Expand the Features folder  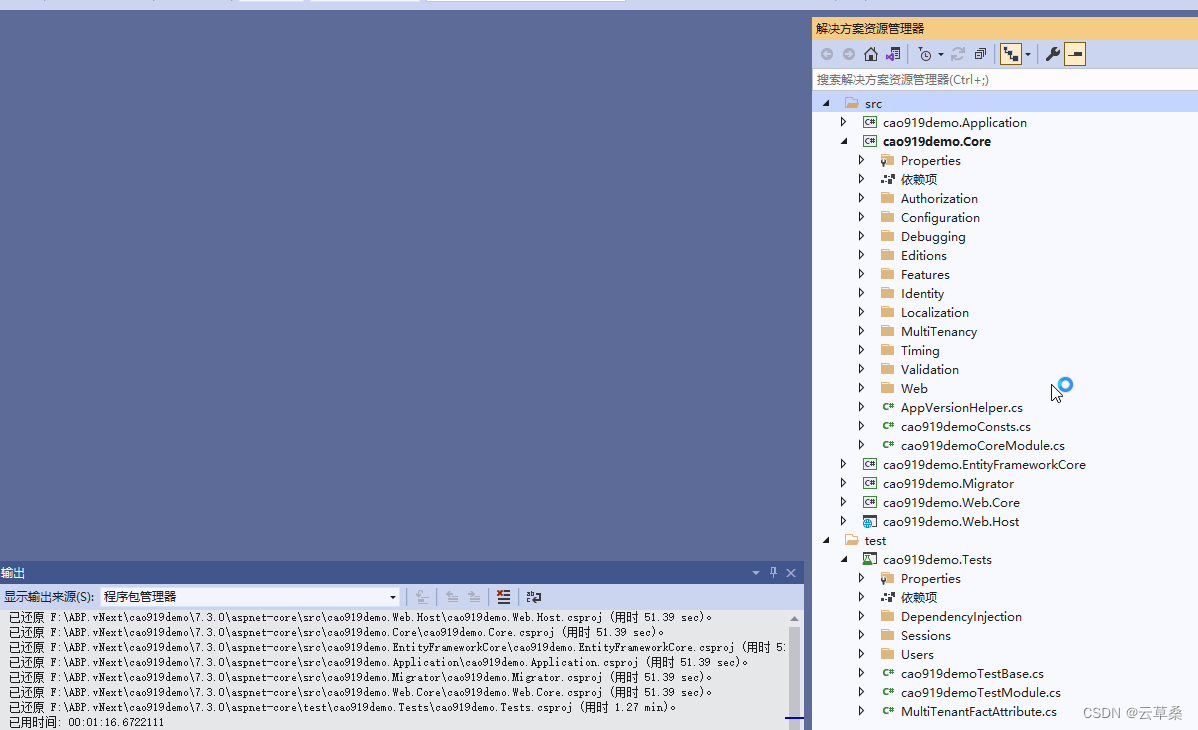861,274
